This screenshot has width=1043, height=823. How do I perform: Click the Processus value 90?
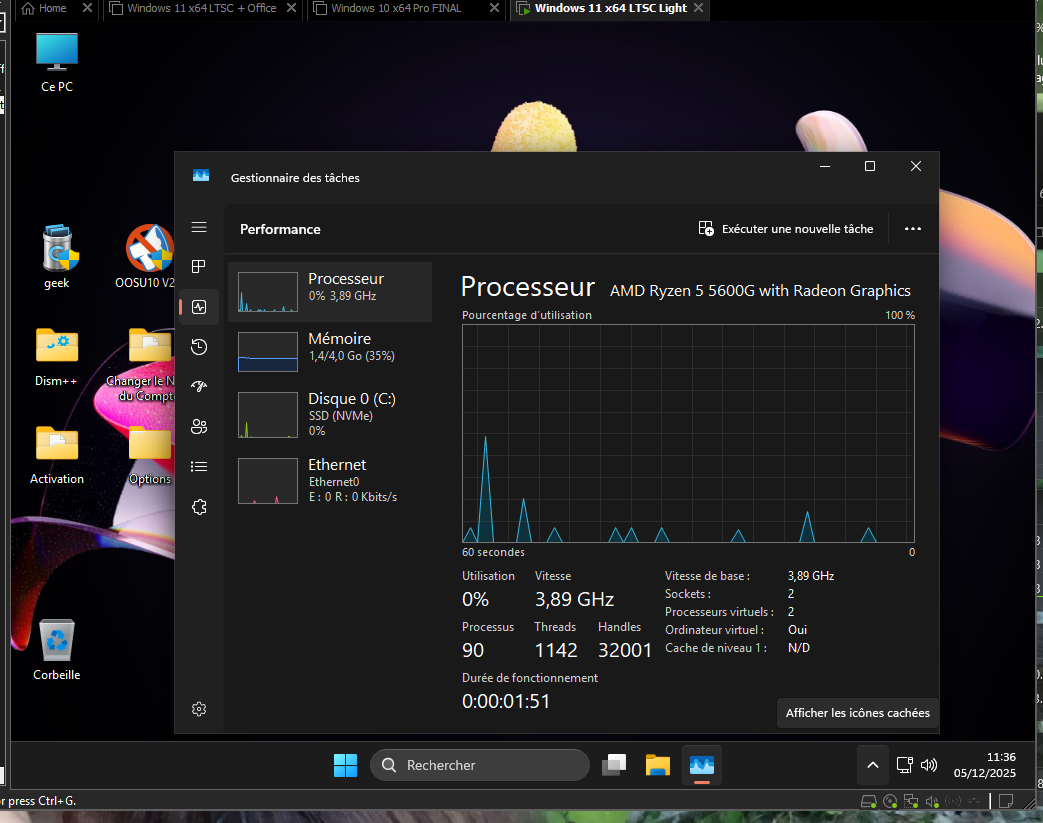coord(473,650)
